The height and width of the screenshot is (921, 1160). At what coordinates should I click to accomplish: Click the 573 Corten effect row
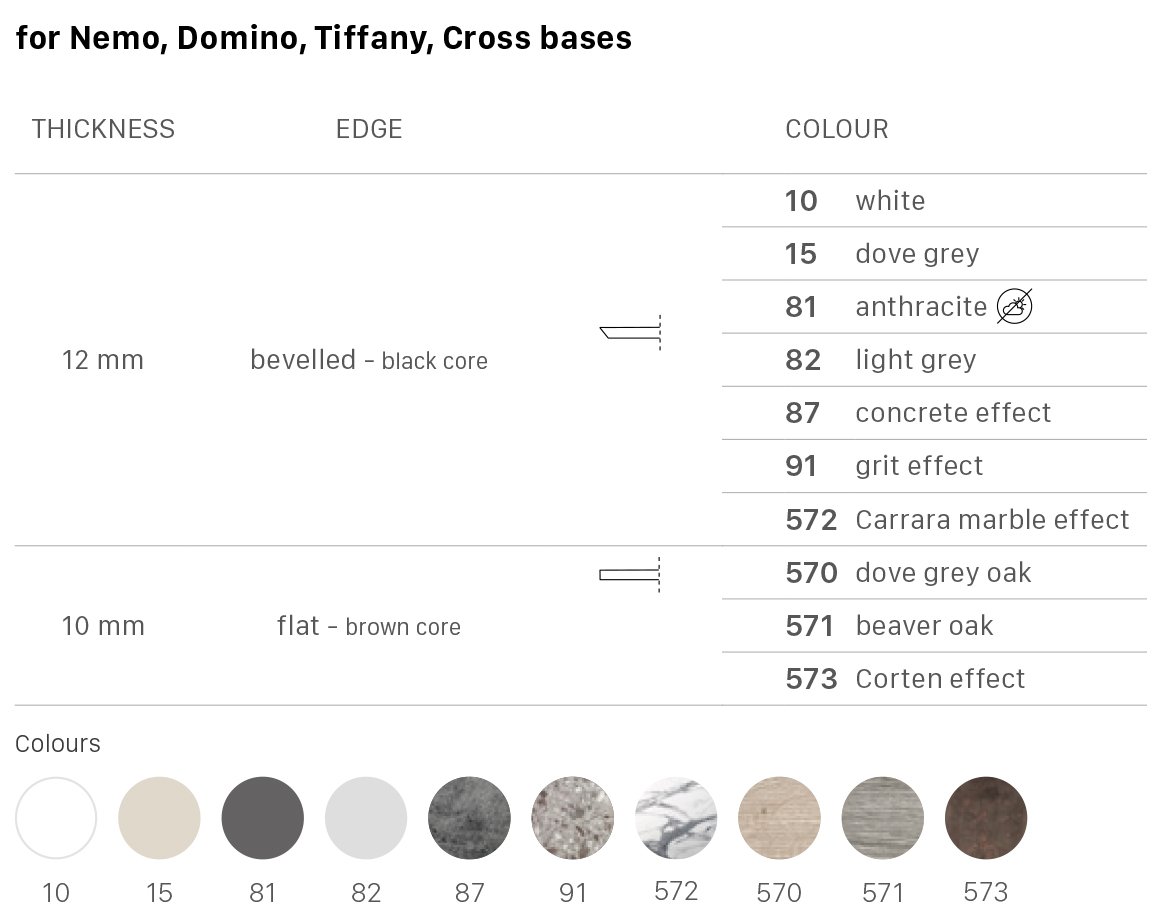point(934,679)
